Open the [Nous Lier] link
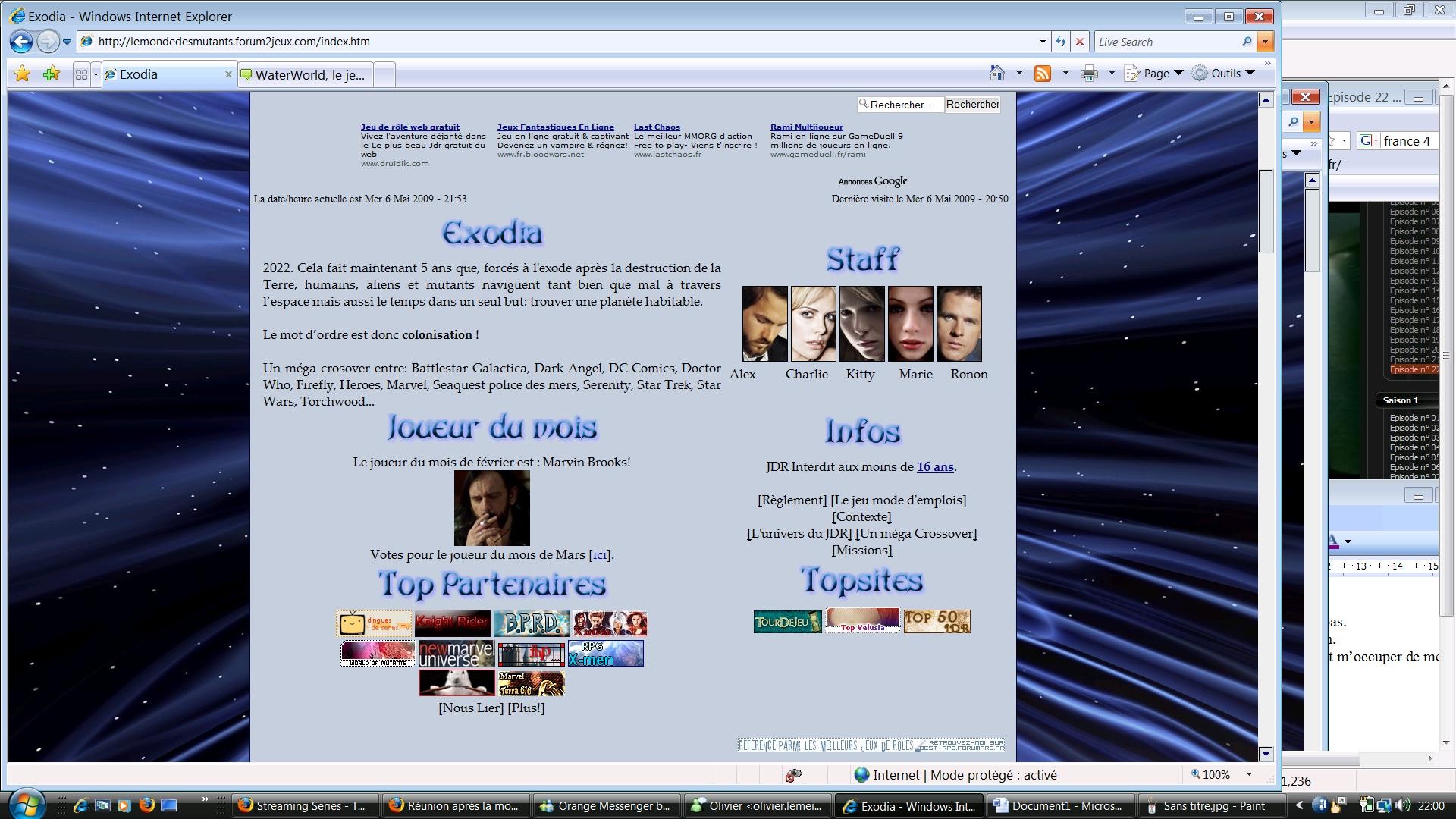 [471, 708]
